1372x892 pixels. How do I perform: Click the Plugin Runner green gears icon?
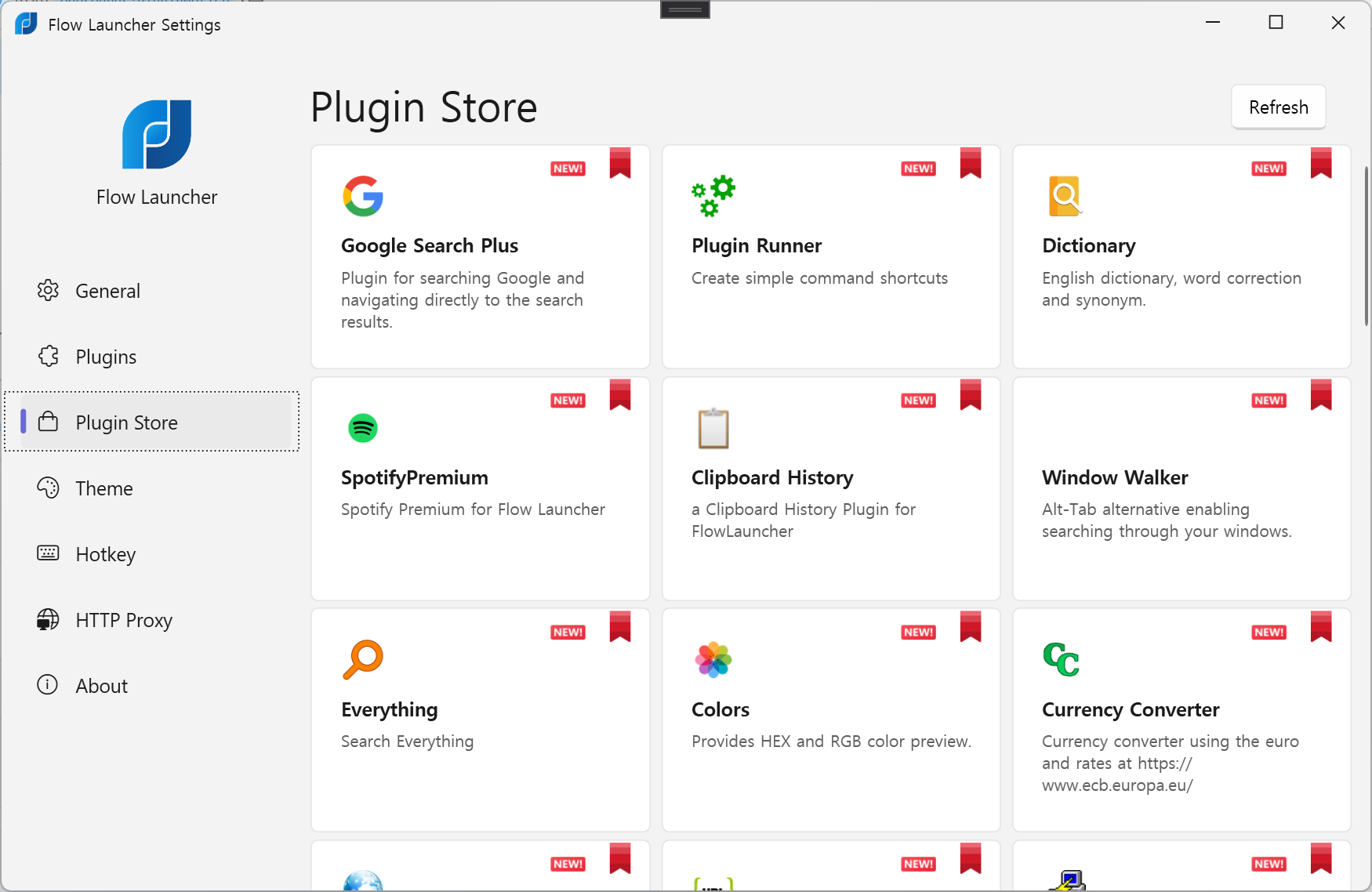(x=713, y=196)
